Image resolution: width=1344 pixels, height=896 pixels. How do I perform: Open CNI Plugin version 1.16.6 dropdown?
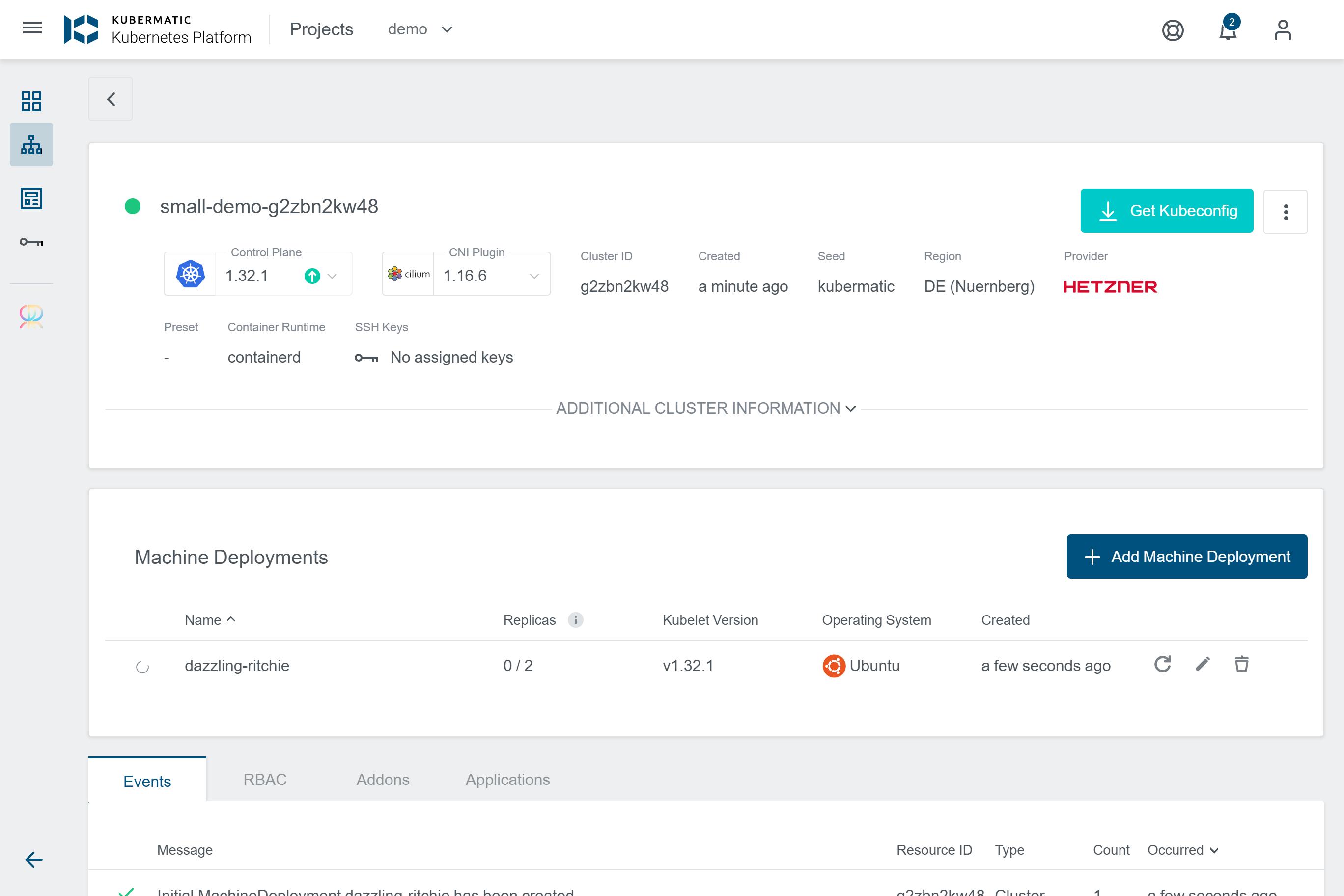(533, 276)
